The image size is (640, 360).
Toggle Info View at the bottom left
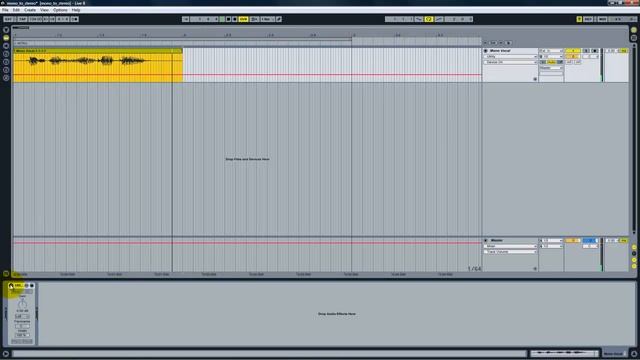tap(6, 354)
